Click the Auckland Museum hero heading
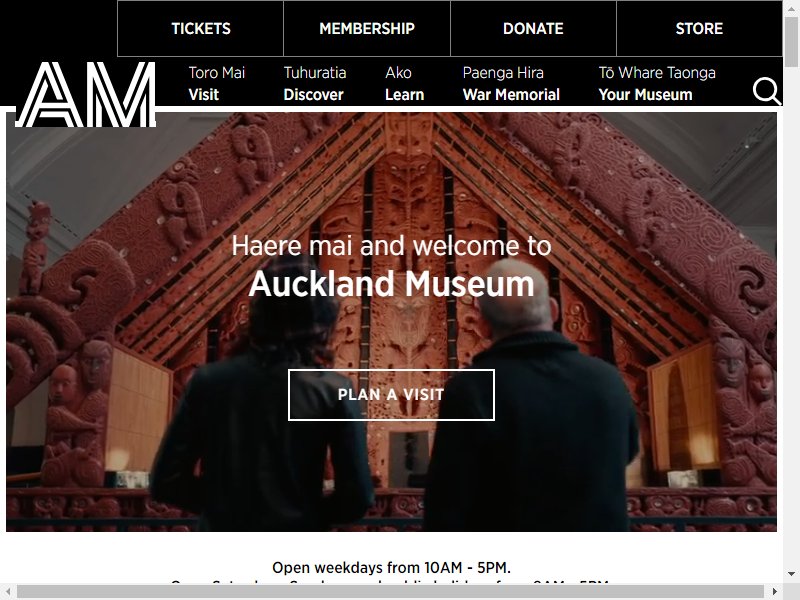 pos(391,284)
